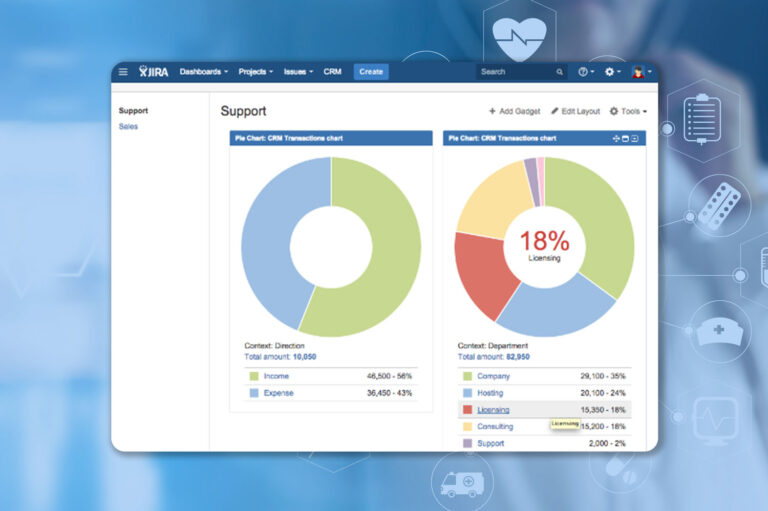The height and width of the screenshot is (511, 768).
Task: Open the settings gear in navbar
Action: tap(611, 72)
